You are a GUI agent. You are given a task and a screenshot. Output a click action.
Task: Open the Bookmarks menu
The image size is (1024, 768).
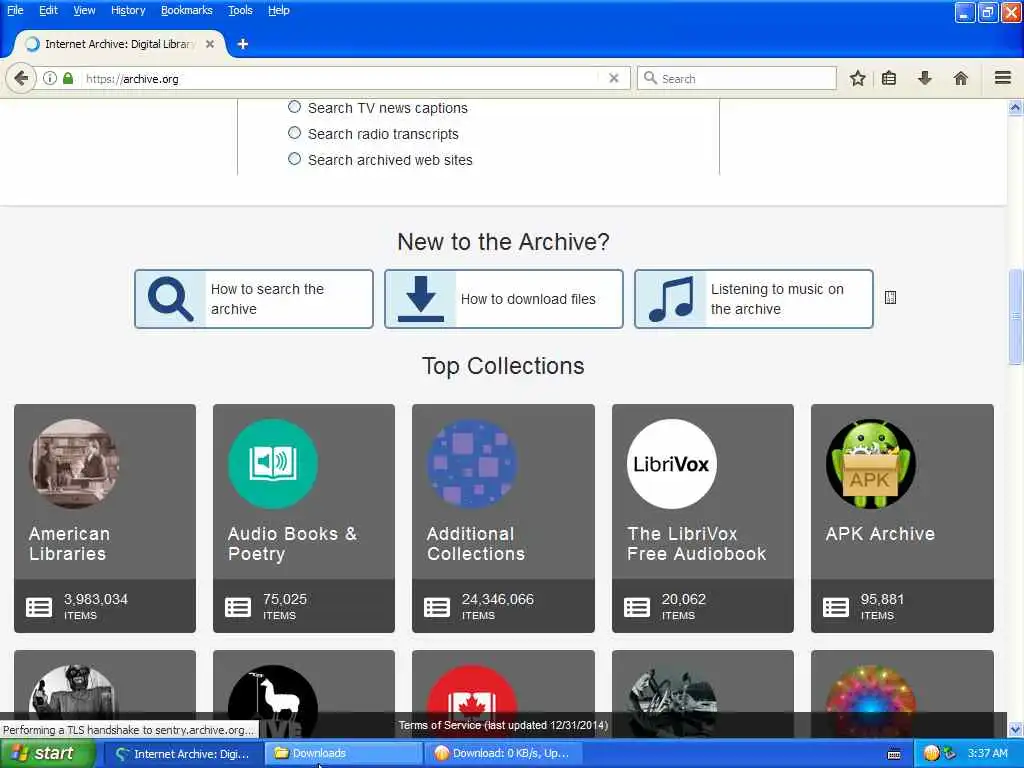[187, 10]
